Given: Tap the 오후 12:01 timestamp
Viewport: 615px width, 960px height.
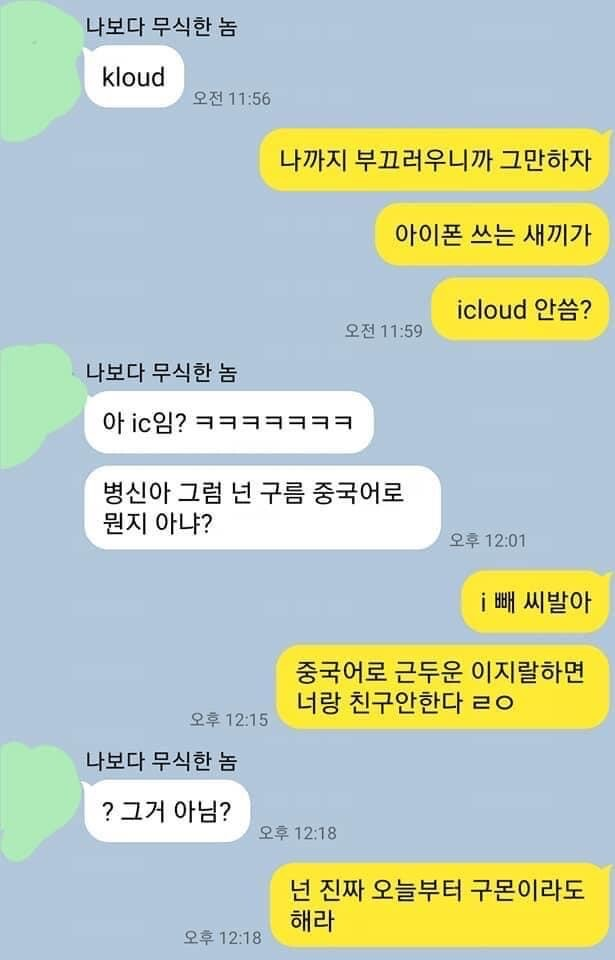Looking at the screenshot, I should tap(488, 540).
